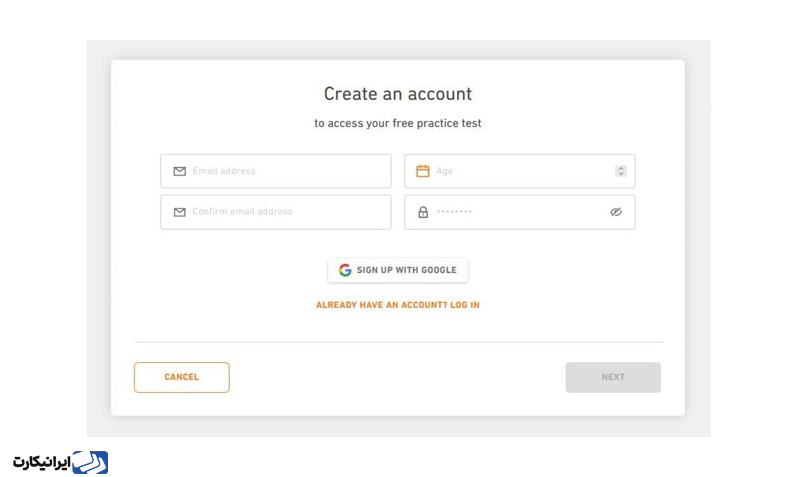Click the envelope icon beside Email address
The height and width of the screenshot is (477, 800).
pyautogui.click(x=180, y=171)
